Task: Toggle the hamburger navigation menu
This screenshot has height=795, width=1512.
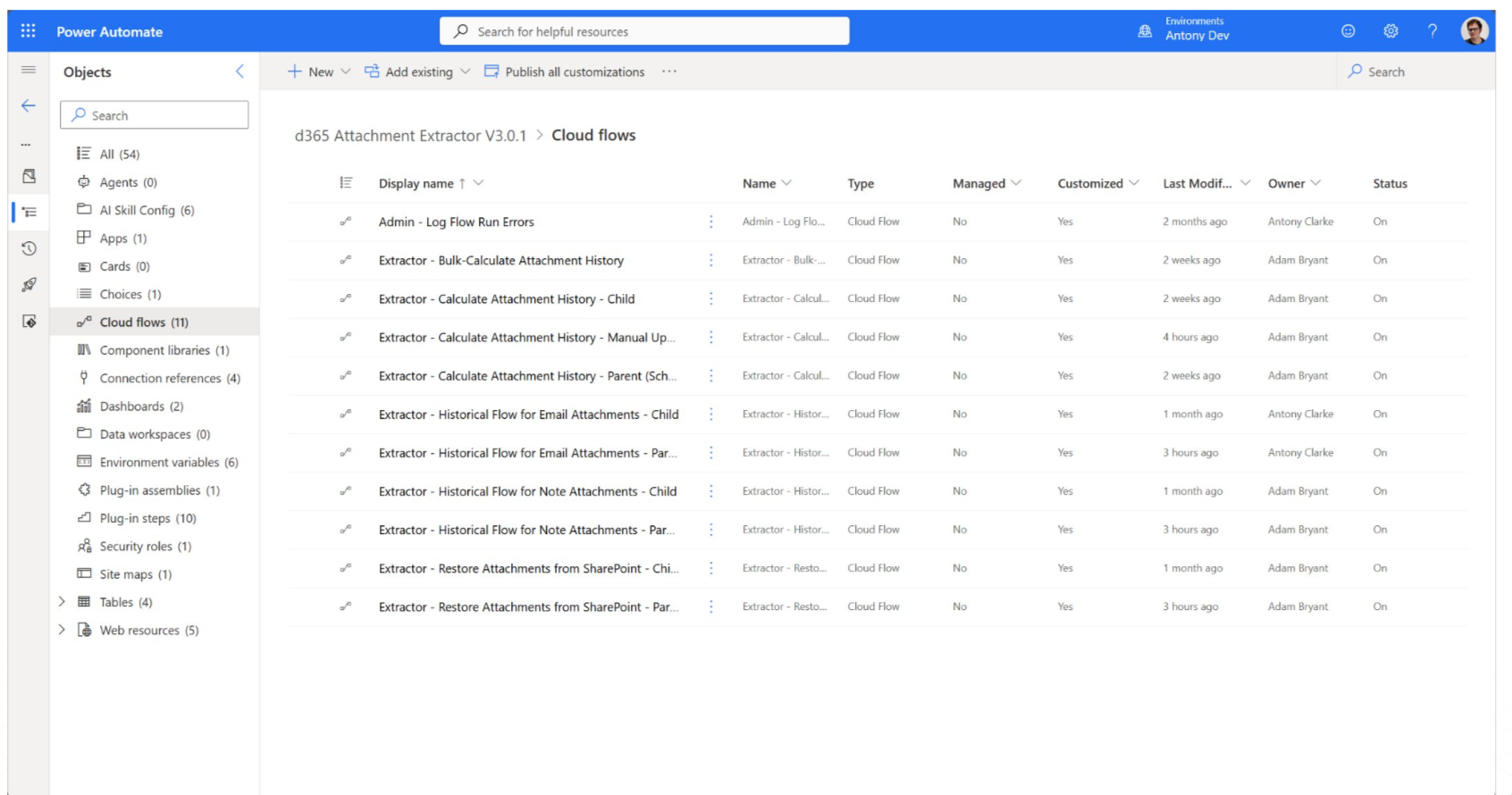Action: tap(29, 70)
